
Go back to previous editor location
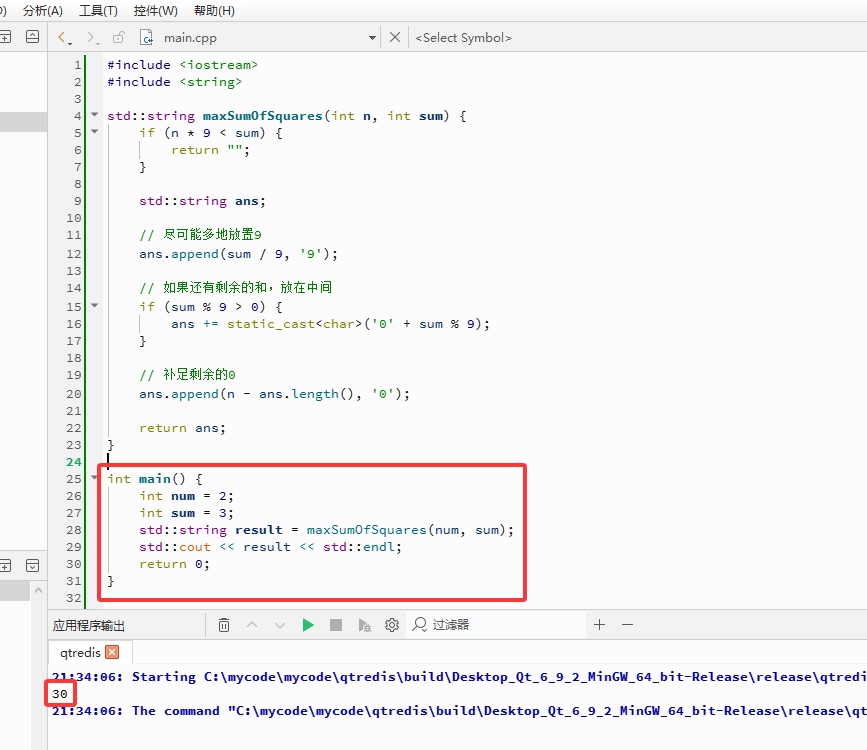pos(64,38)
